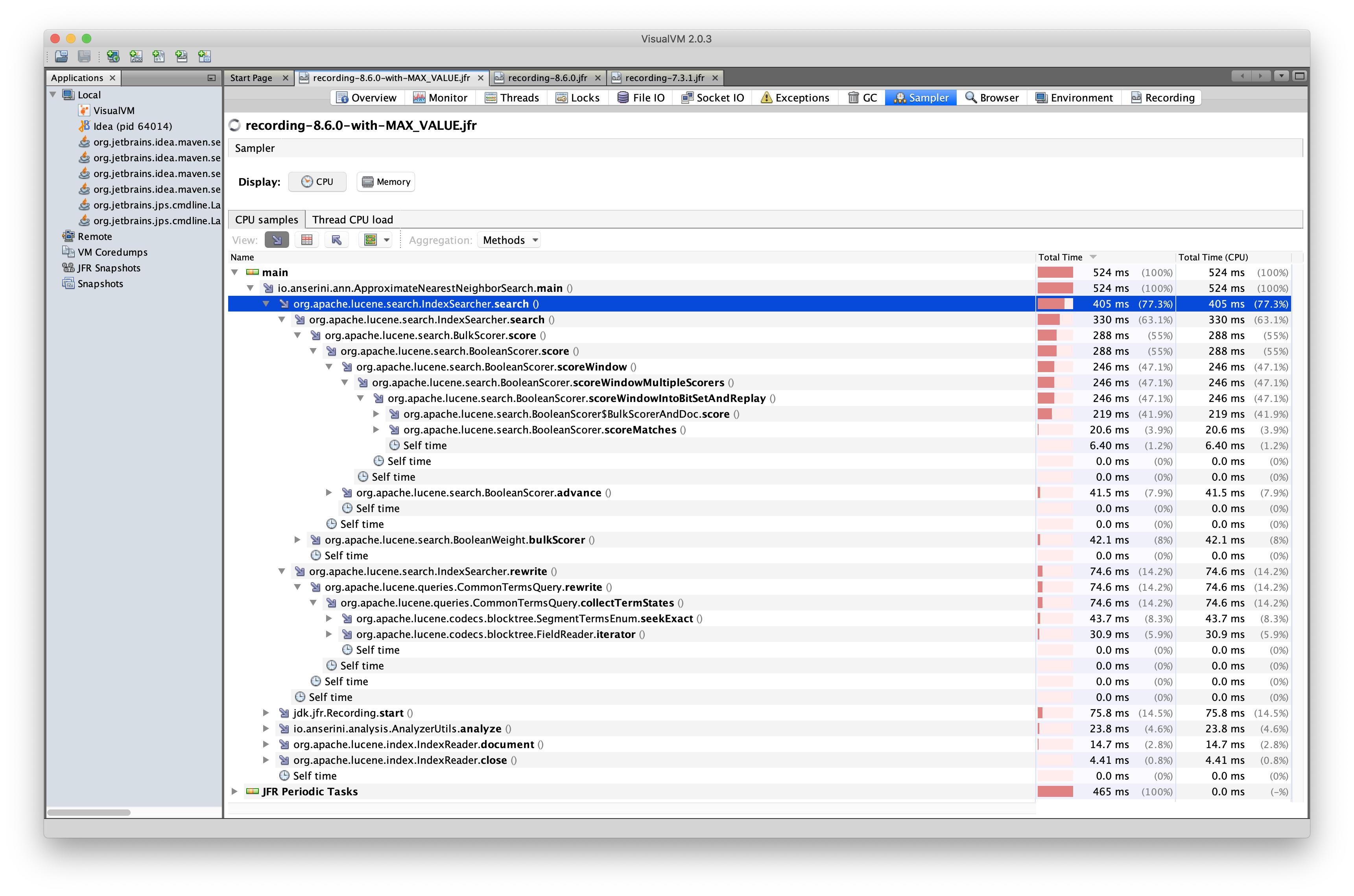Image resolution: width=1354 pixels, height=896 pixels.
Task: Click the CPU display button
Action: (317, 182)
